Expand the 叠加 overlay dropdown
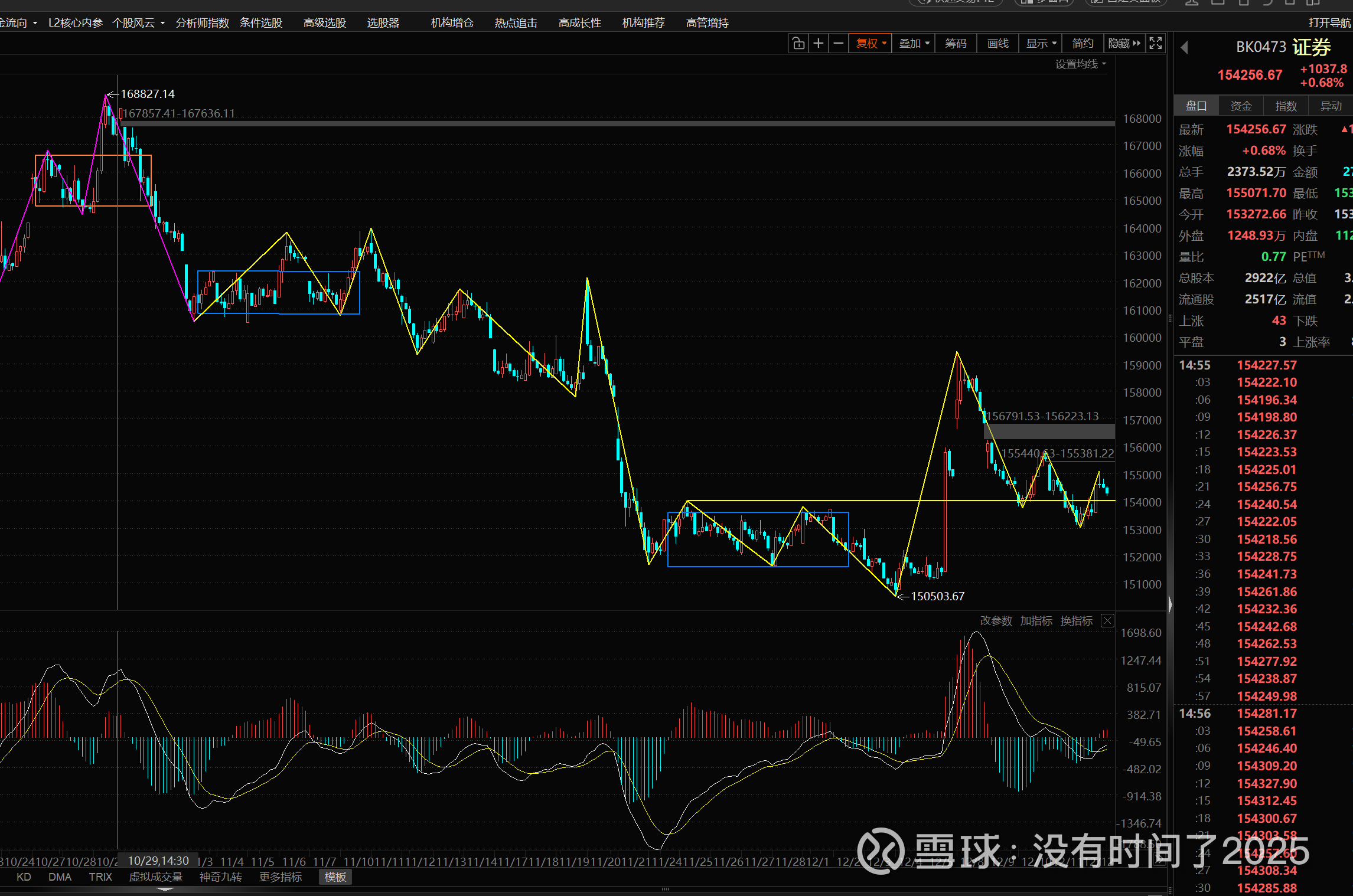 (x=914, y=43)
